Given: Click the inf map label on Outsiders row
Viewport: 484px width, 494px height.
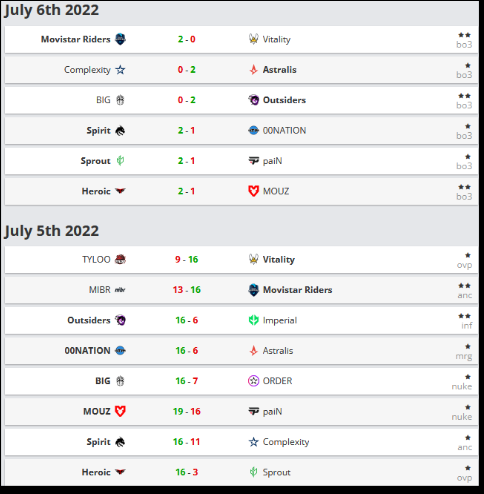Looking at the screenshot, I should point(467,325).
